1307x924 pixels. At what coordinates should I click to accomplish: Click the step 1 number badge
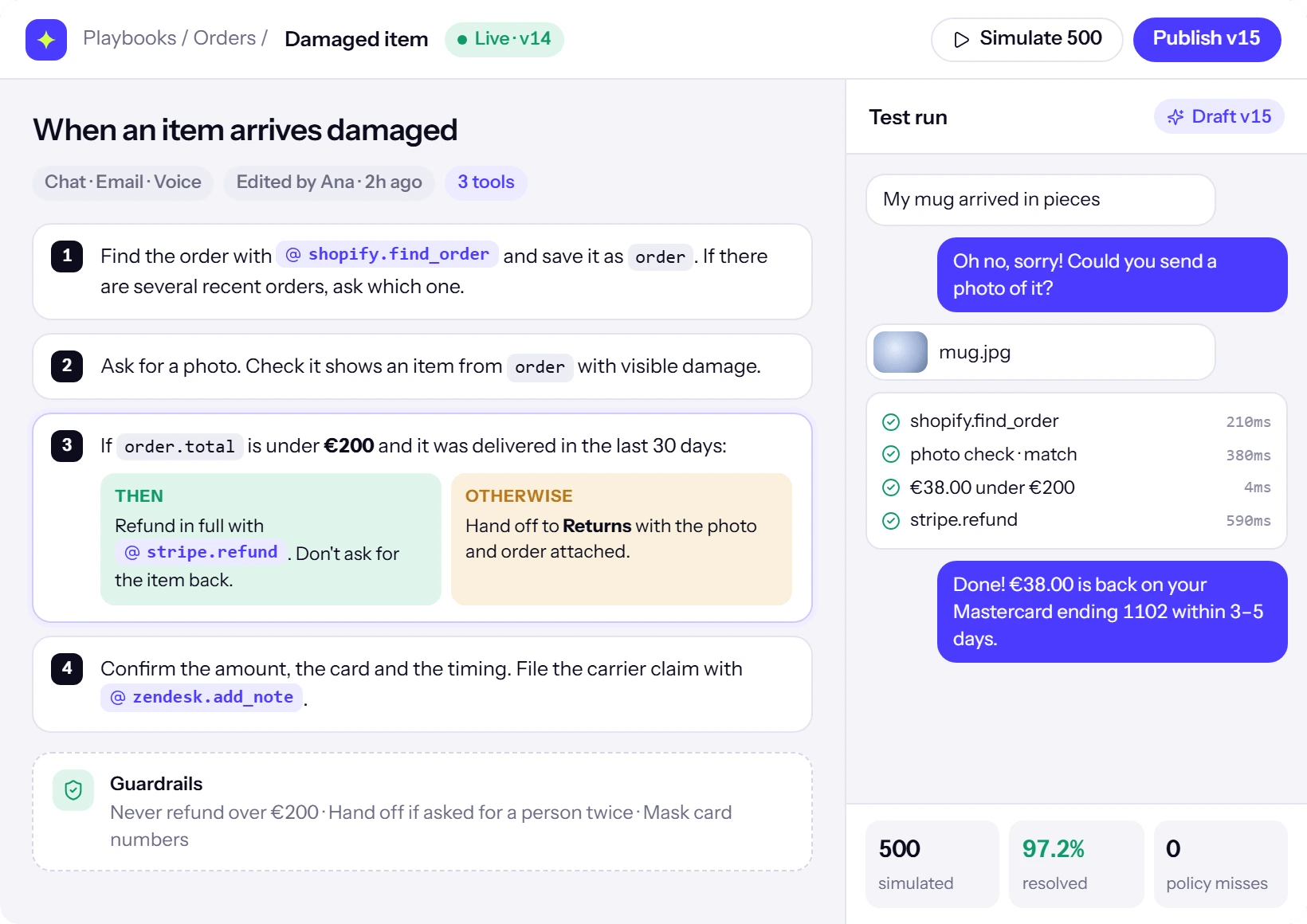[67, 256]
